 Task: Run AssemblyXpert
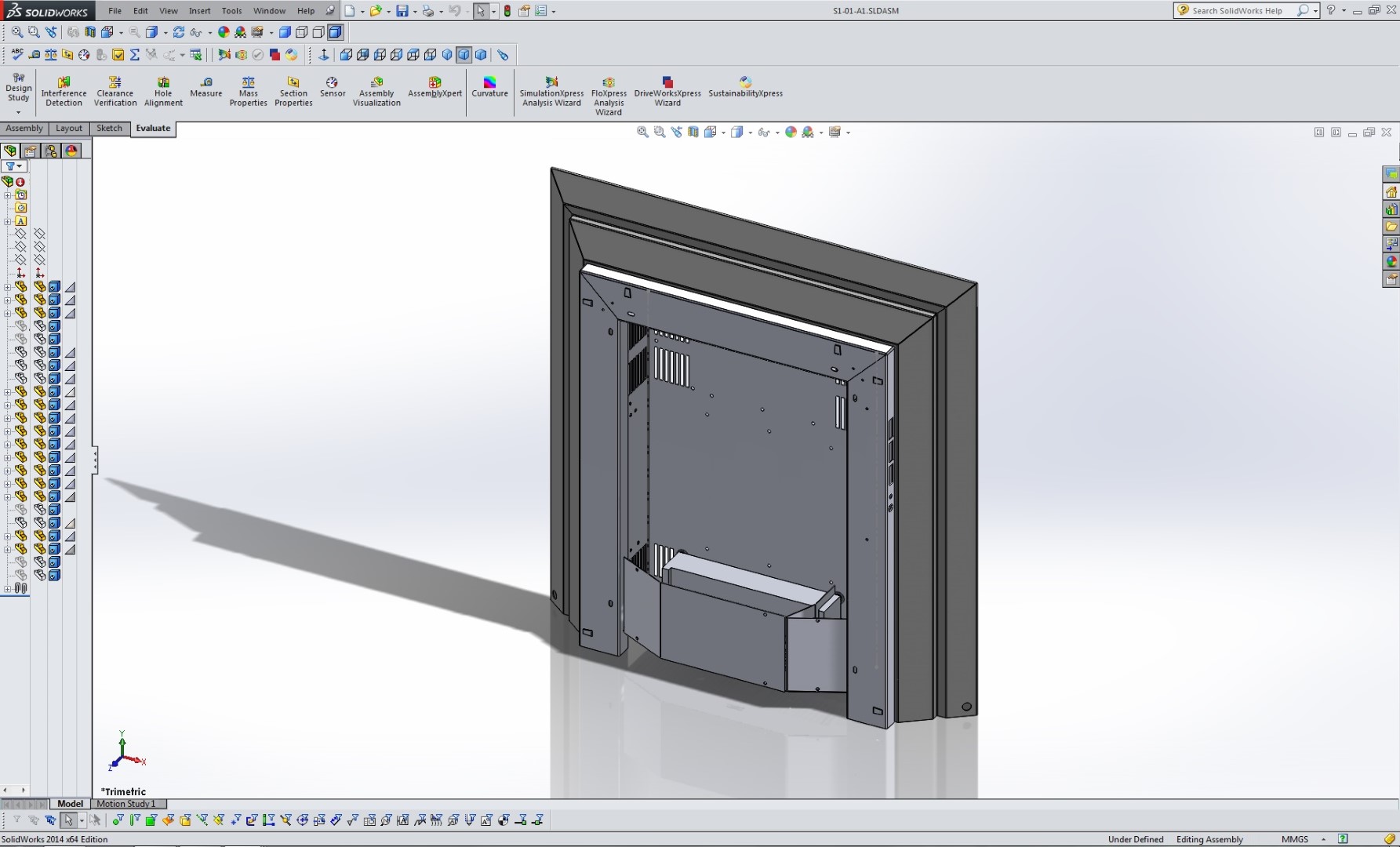(x=435, y=87)
